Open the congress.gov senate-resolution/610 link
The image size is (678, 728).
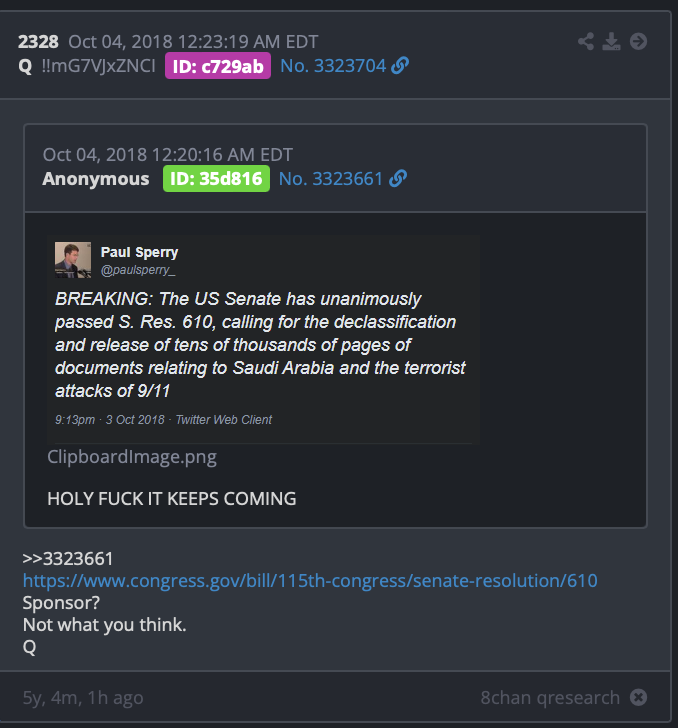click(x=310, y=581)
